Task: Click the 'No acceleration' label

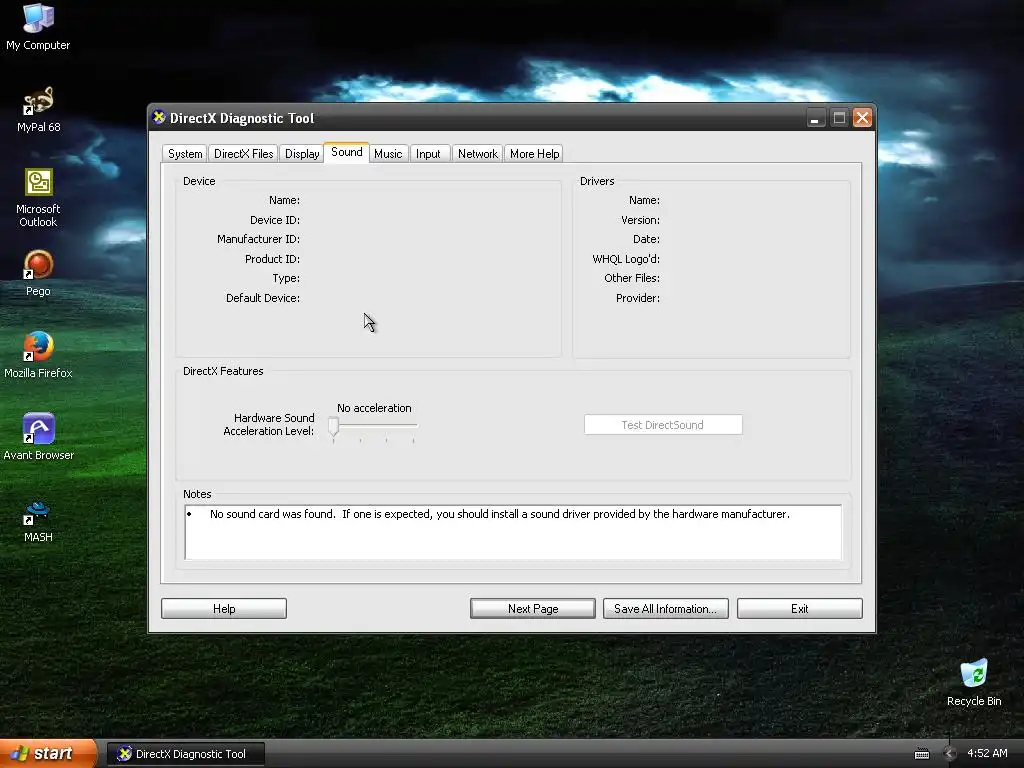Action: (374, 408)
